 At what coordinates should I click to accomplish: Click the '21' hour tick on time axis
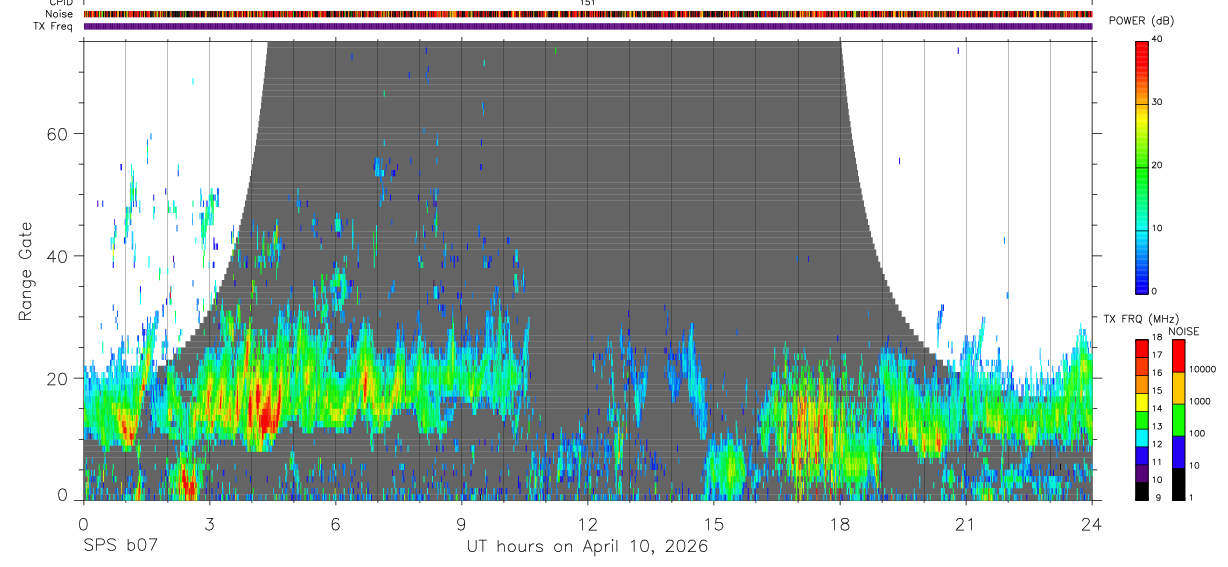click(966, 523)
